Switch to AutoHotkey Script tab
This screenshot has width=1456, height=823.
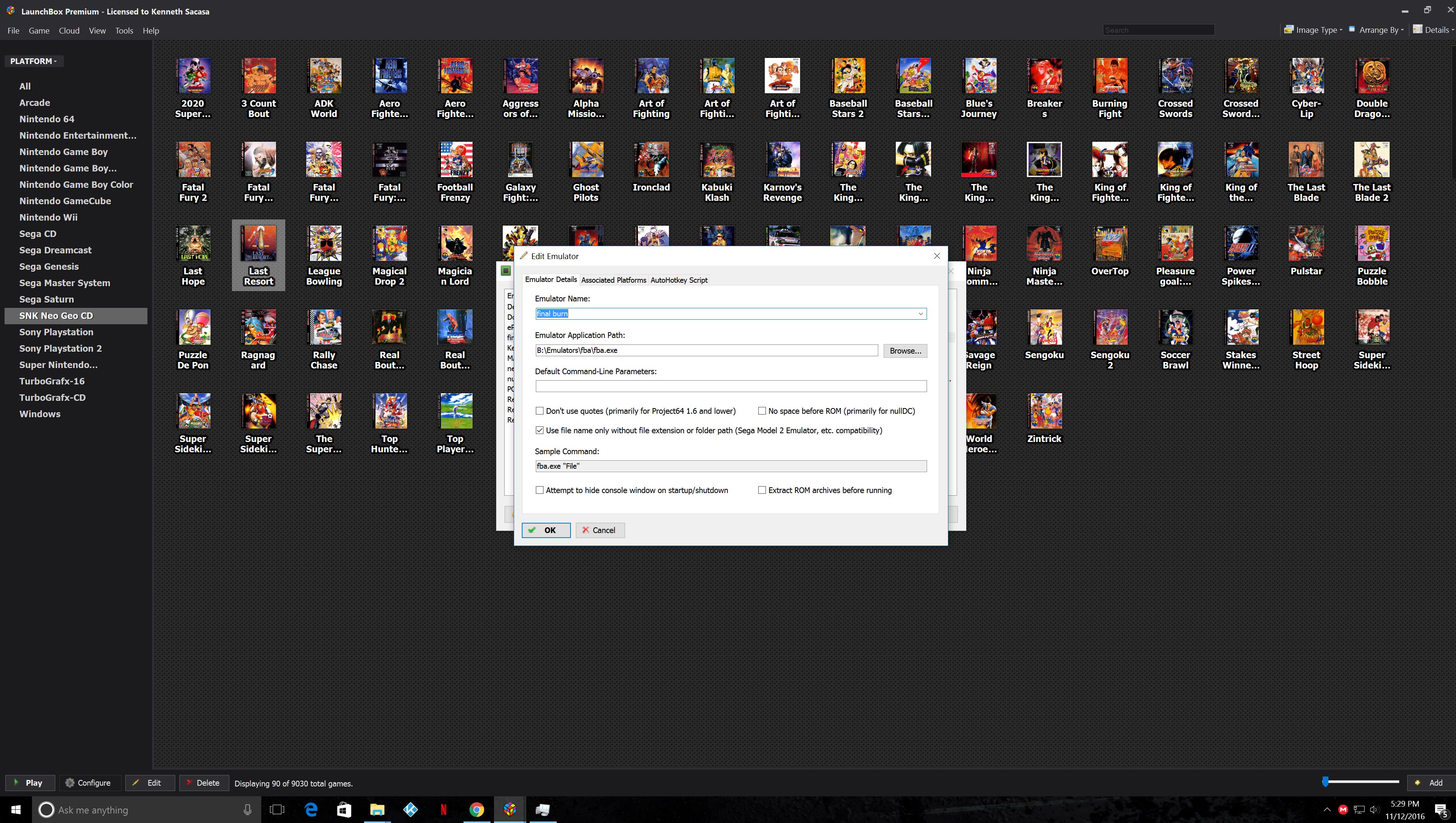679,280
